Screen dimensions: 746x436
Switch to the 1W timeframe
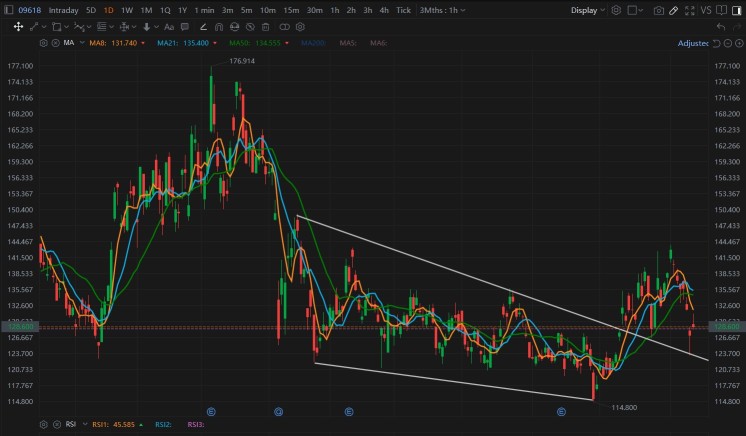pos(127,10)
